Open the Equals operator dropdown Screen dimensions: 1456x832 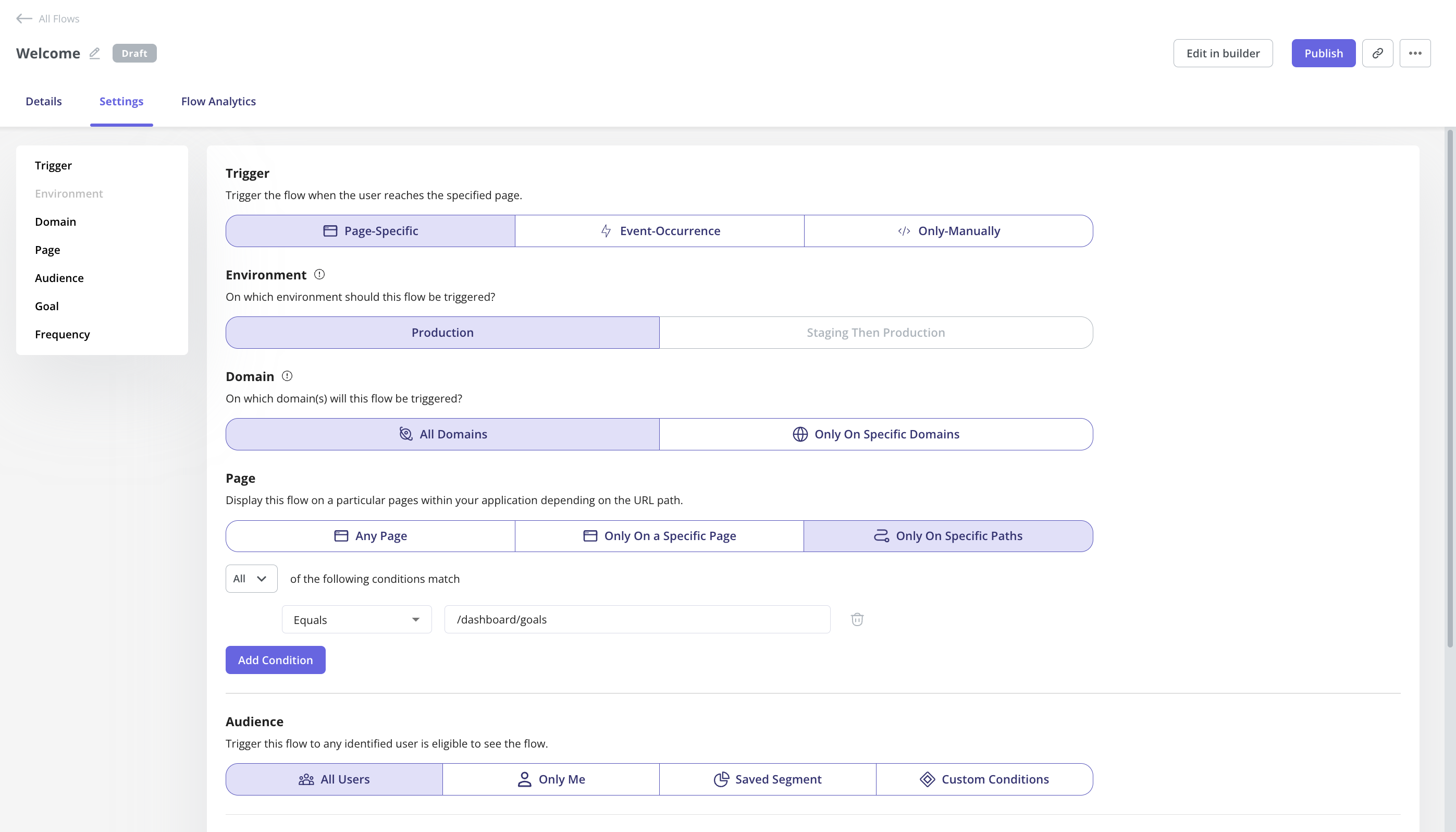(356, 619)
